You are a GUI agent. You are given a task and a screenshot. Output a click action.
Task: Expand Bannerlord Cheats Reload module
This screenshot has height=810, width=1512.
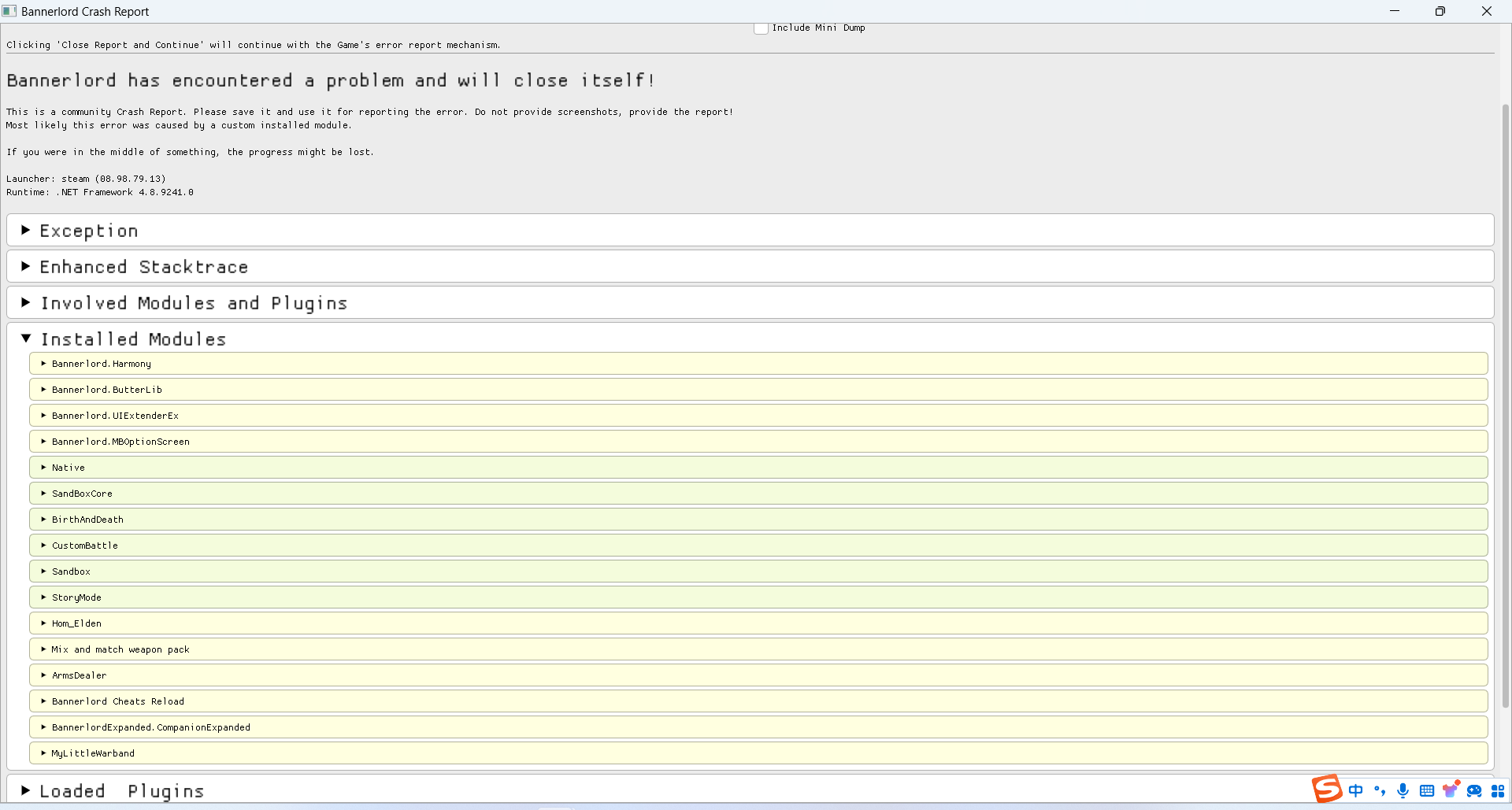pyautogui.click(x=758, y=701)
